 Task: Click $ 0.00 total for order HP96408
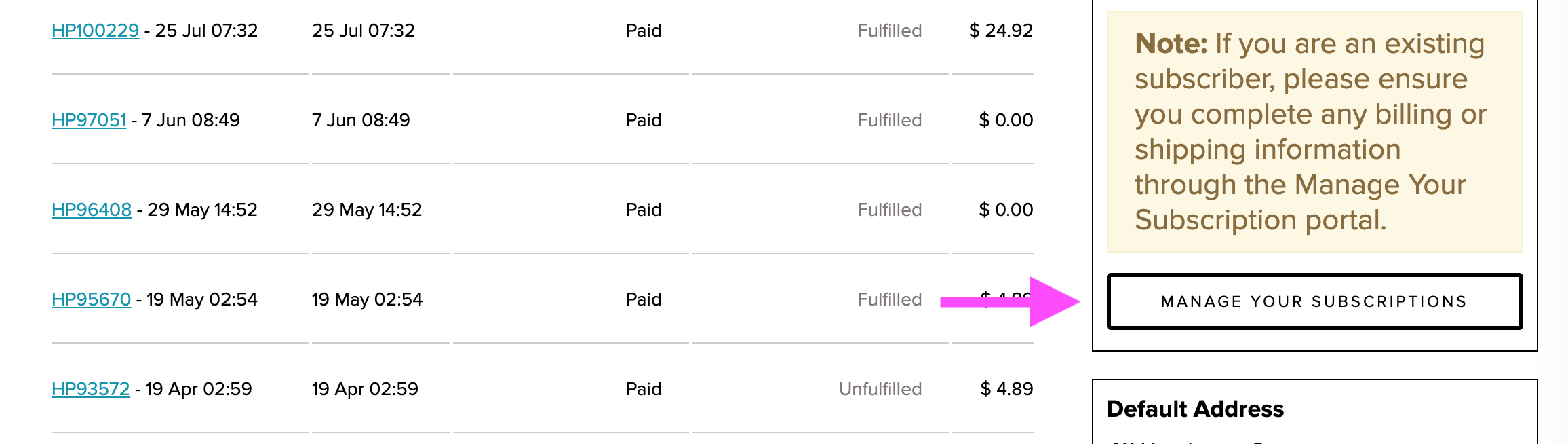coord(1006,210)
